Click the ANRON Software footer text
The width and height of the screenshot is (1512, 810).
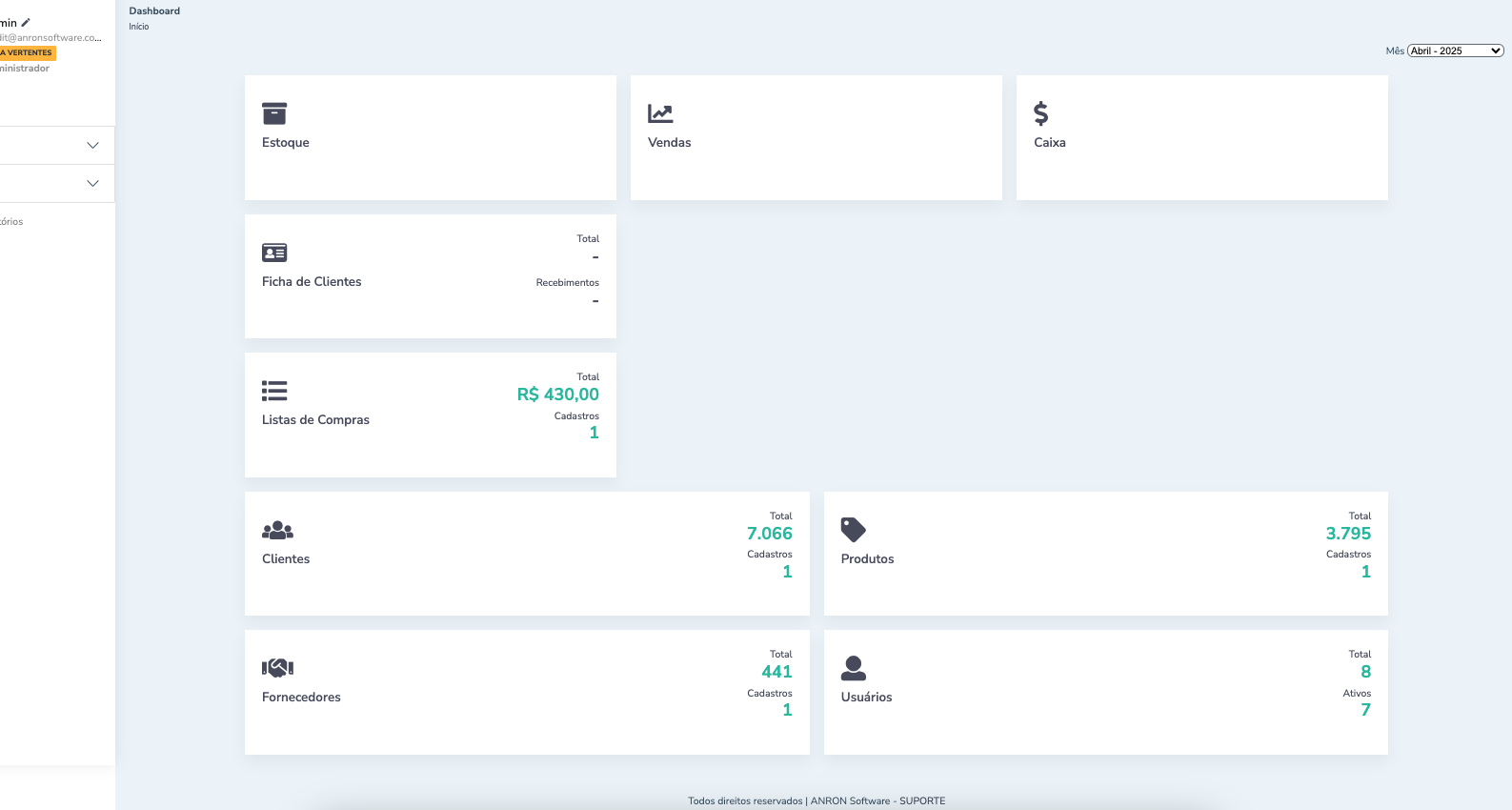coord(850,800)
